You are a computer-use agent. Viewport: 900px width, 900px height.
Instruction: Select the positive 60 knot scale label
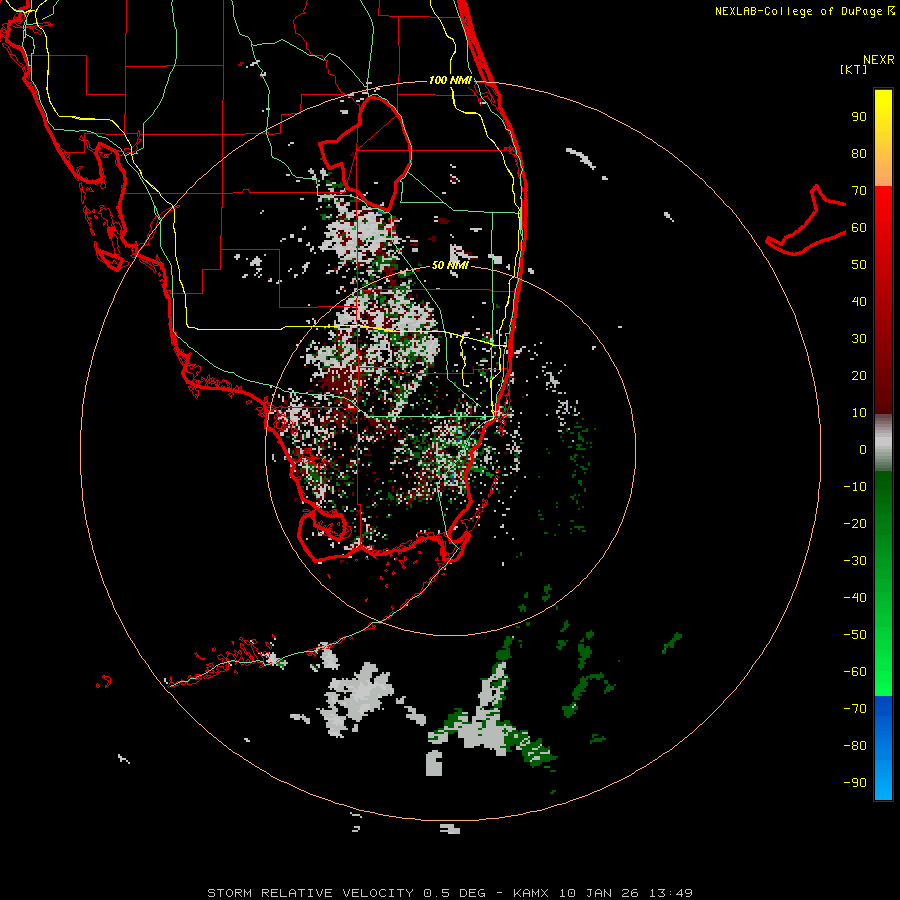click(x=859, y=227)
